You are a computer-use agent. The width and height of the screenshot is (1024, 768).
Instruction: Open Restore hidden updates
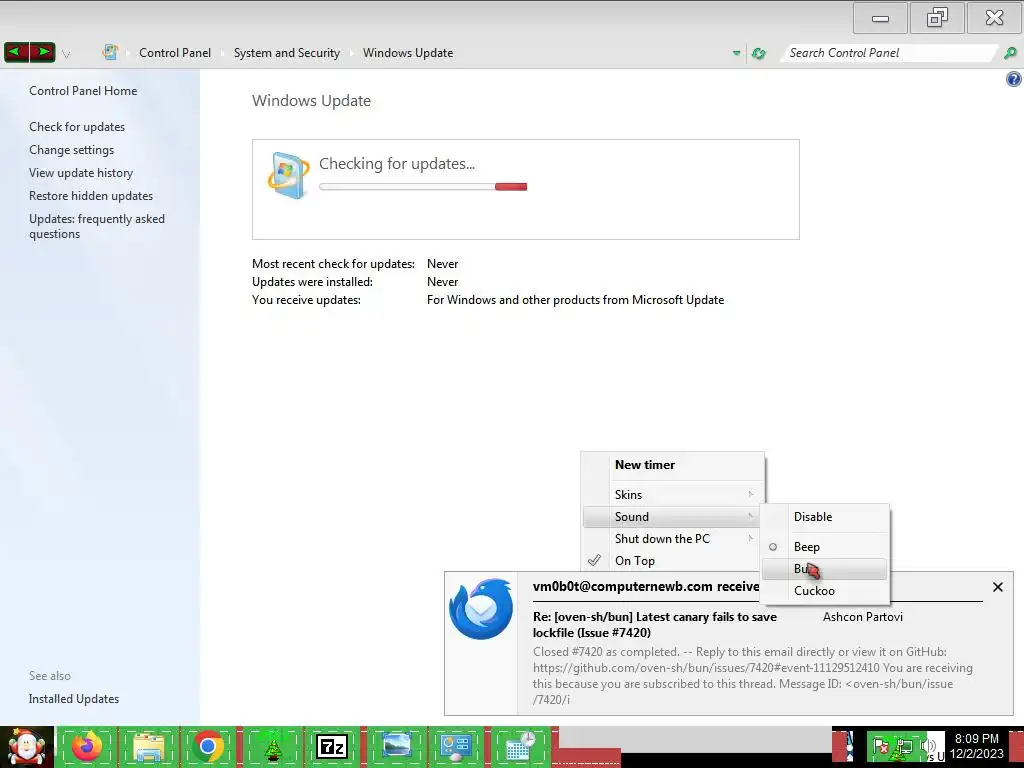click(x=91, y=195)
